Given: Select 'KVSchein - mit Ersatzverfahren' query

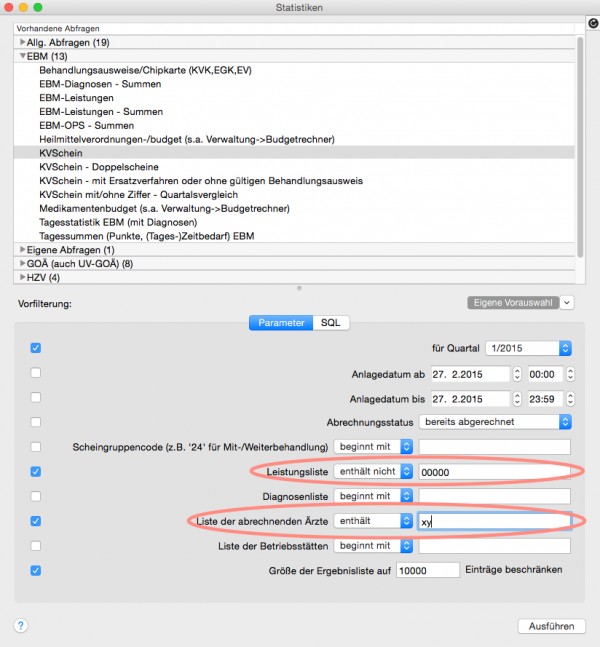Looking at the screenshot, I should click(201, 181).
